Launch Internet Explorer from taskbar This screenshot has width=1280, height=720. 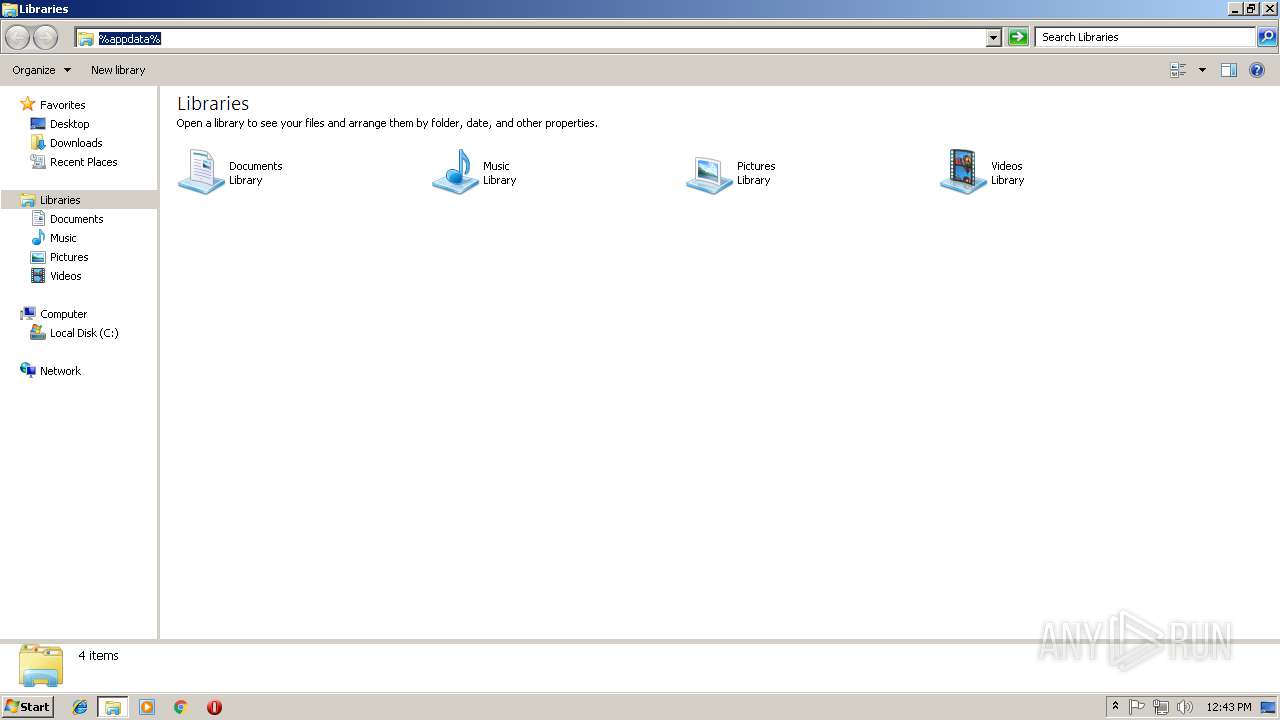click(80, 707)
